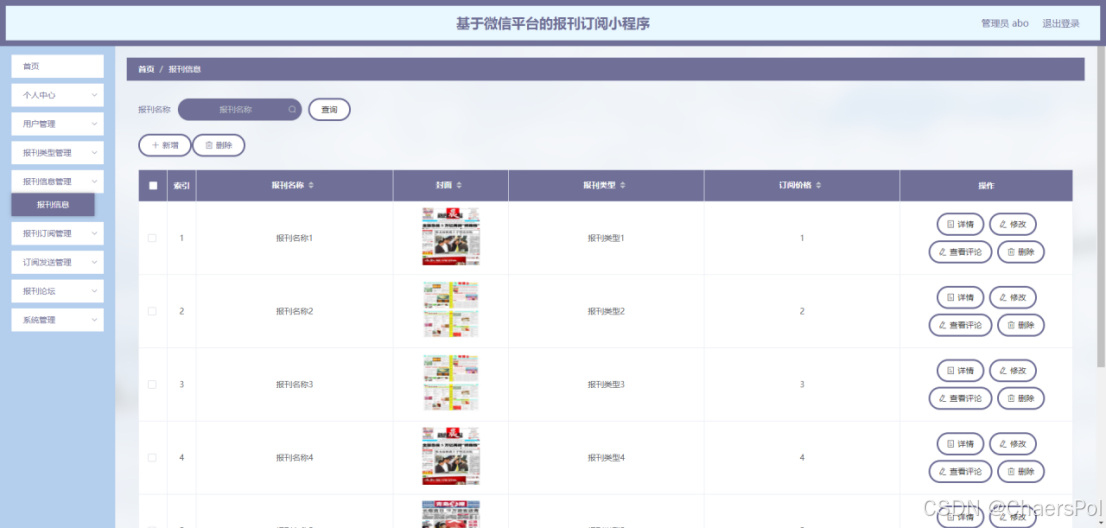Click 修改 for 报刊名称3 row

tap(1013, 371)
